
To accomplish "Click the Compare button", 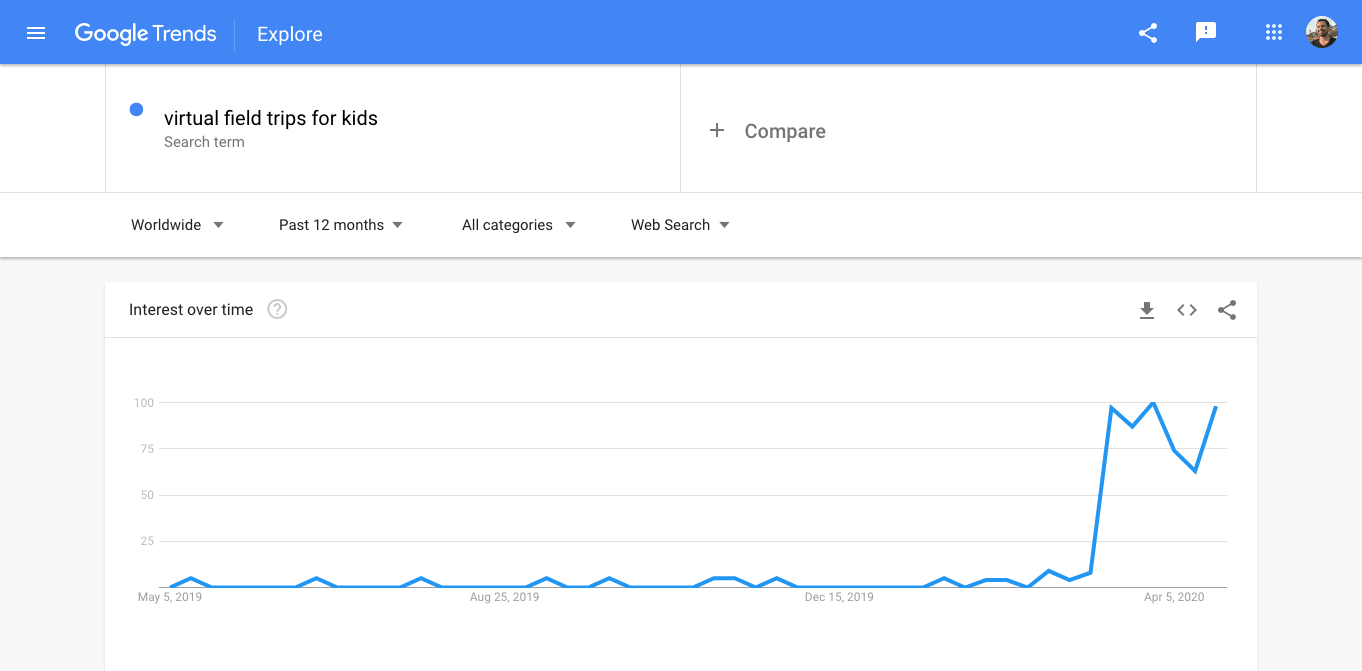I will point(784,131).
